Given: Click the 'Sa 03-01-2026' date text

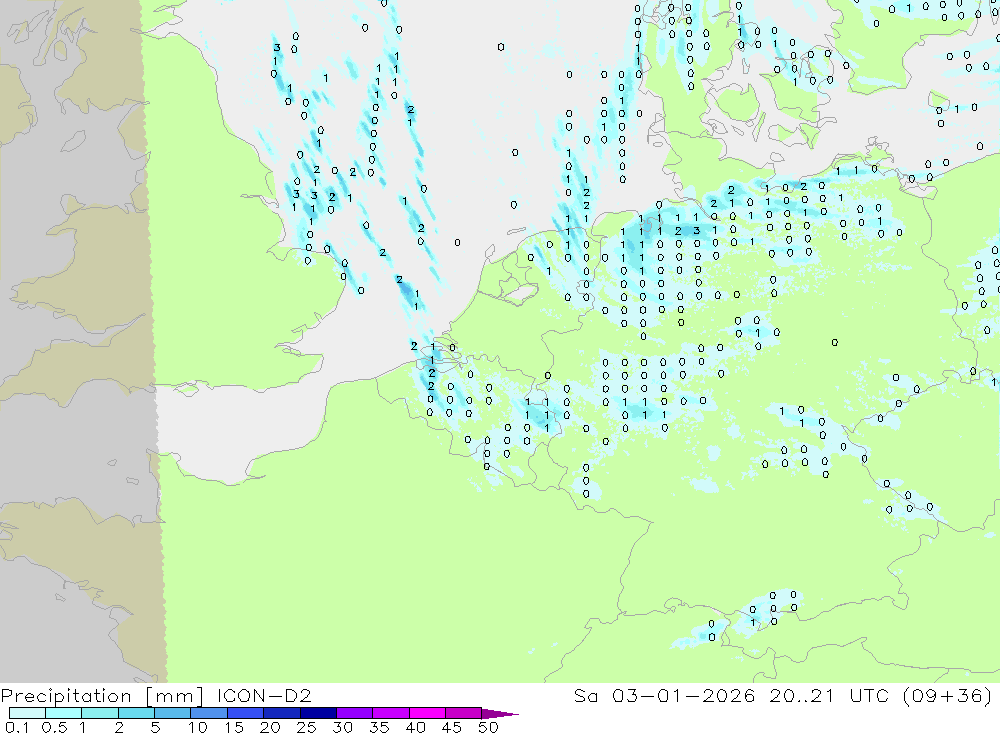Looking at the screenshot, I should [x=664, y=695].
